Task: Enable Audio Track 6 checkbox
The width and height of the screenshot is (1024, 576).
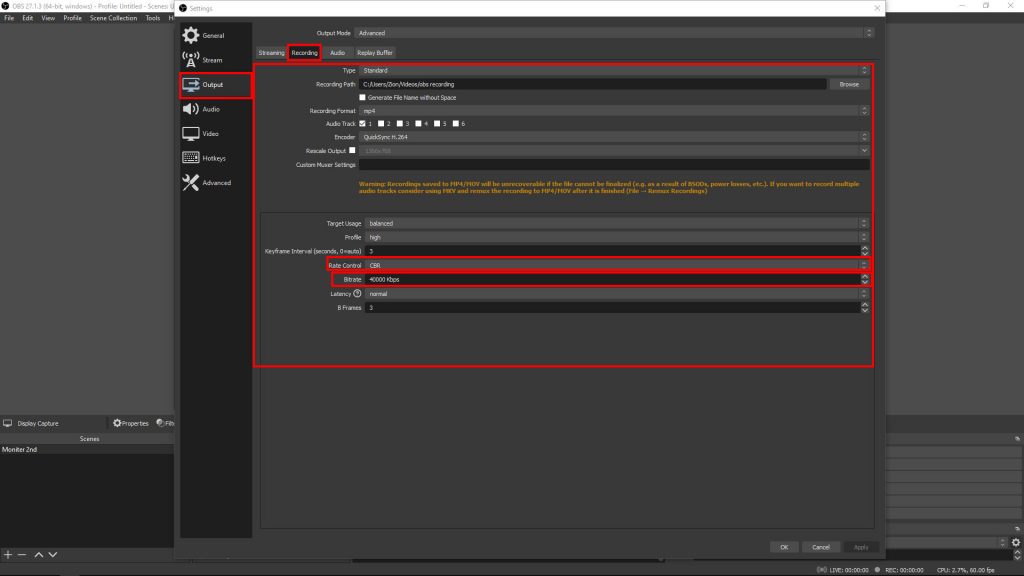Action: (x=456, y=123)
